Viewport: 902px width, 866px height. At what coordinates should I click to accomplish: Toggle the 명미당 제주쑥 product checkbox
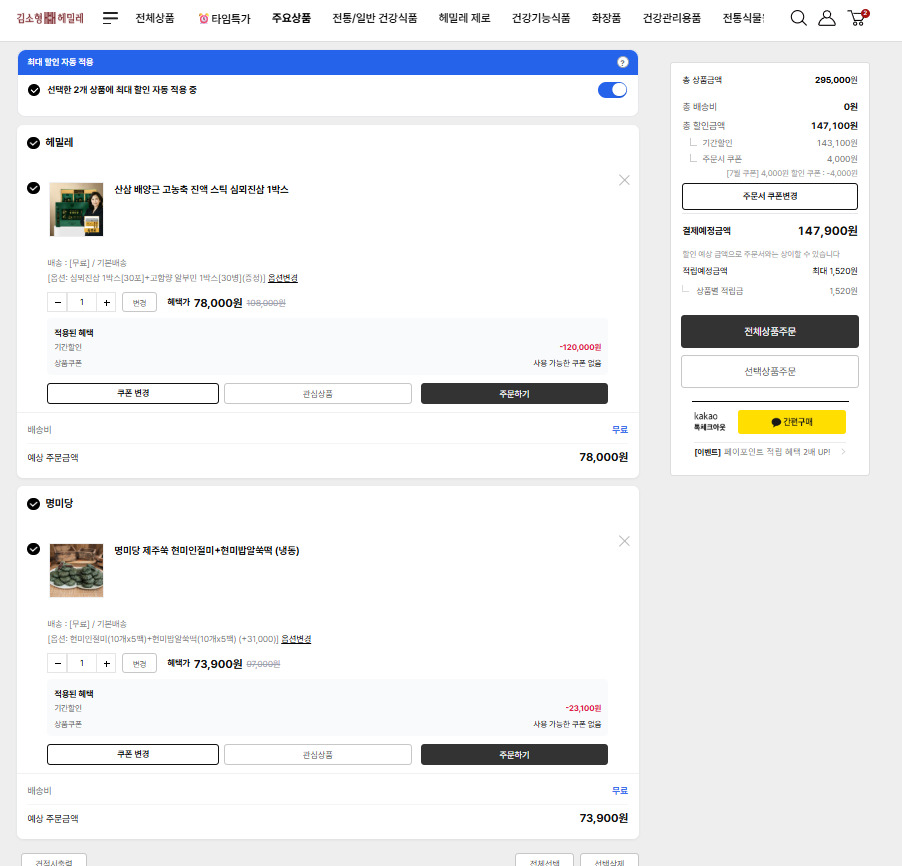pyautogui.click(x=33, y=549)
